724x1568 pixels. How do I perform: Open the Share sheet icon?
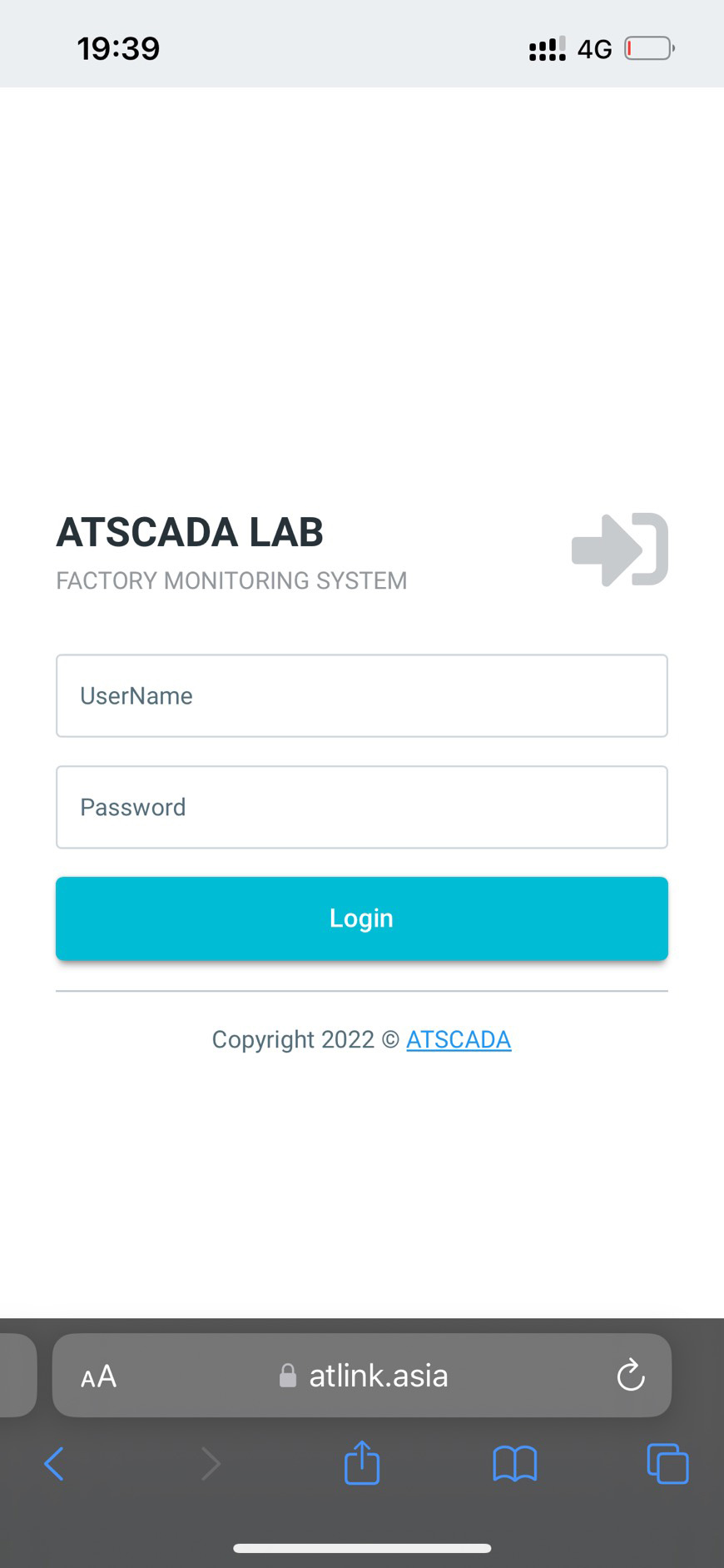362,1463
